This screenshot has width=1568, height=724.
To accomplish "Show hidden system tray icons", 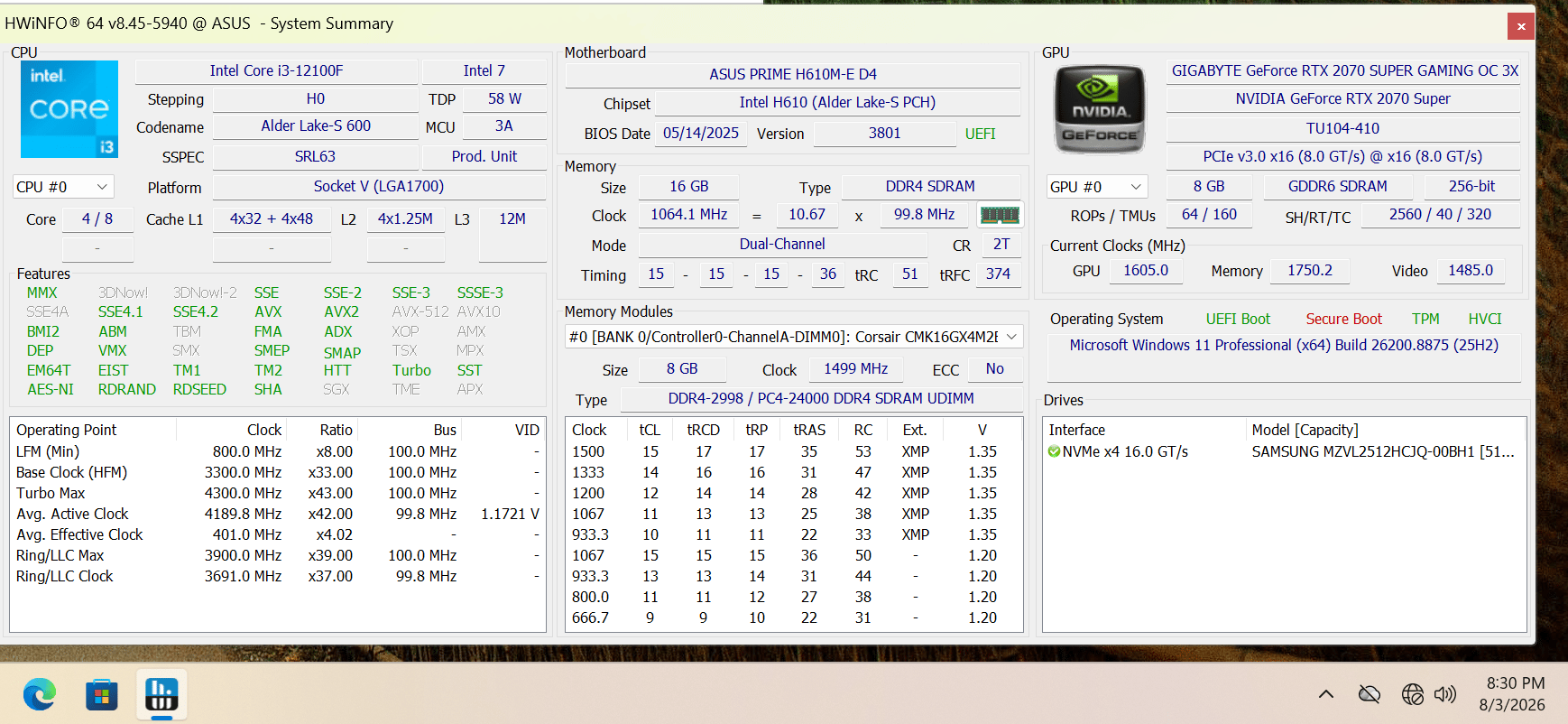I will click(x=1325, y=694).
